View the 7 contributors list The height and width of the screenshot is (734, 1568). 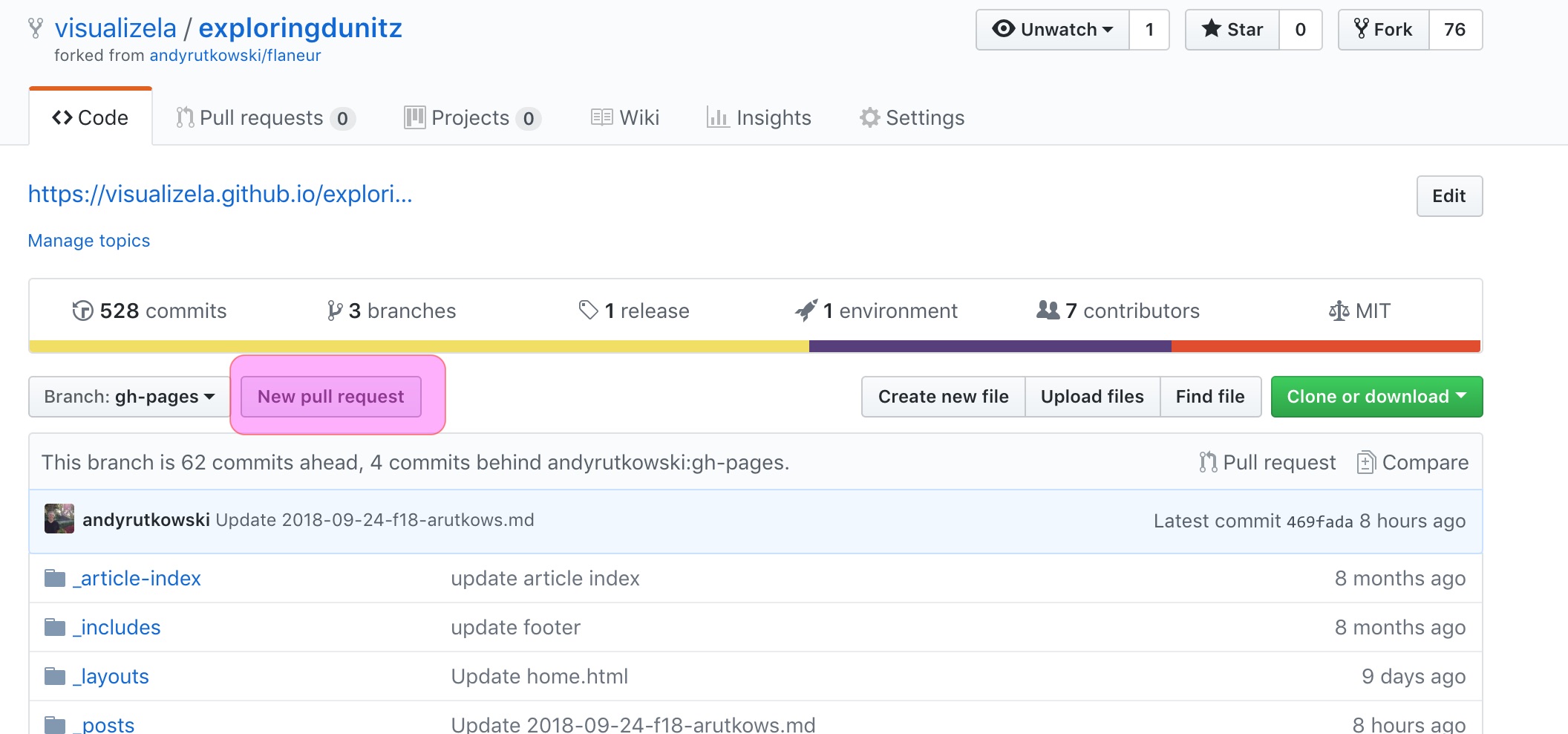[x=1118, y=311]
